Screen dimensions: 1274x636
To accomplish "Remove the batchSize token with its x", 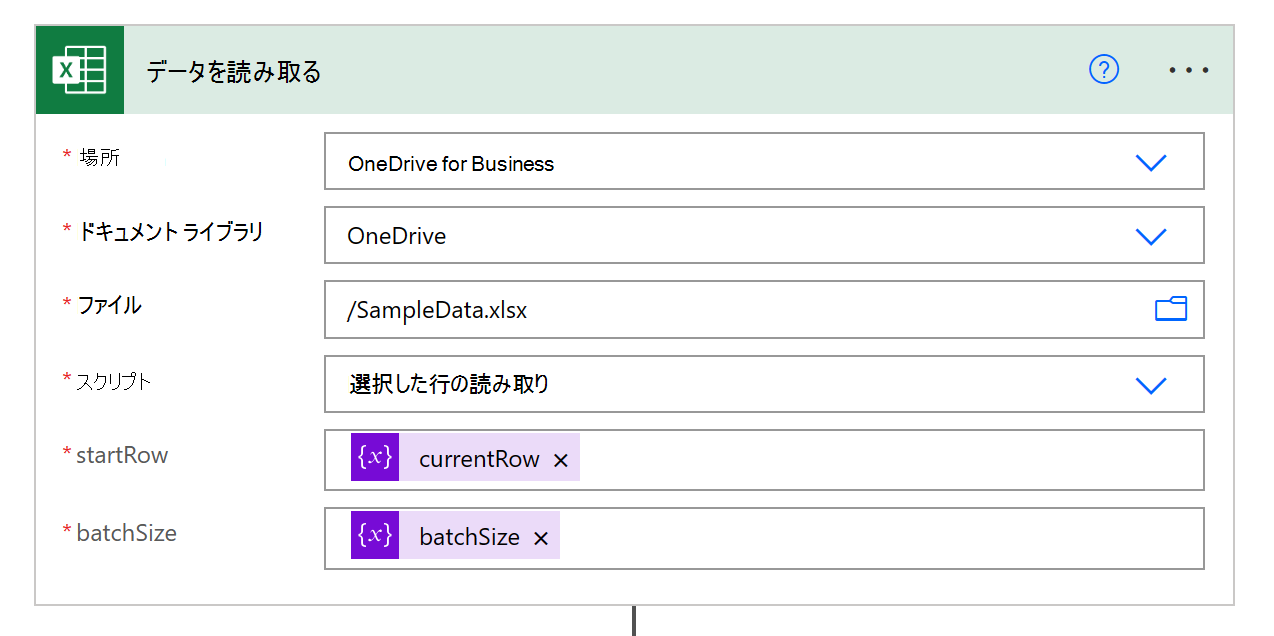I will click(541, 537).
